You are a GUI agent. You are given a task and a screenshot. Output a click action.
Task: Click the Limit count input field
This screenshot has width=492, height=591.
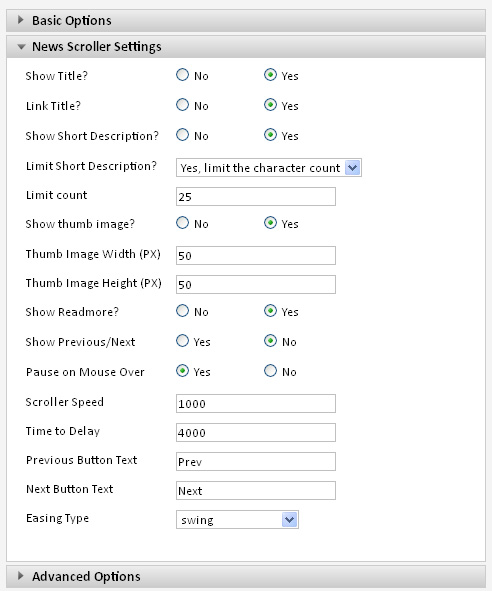click(x=256, y=197)
